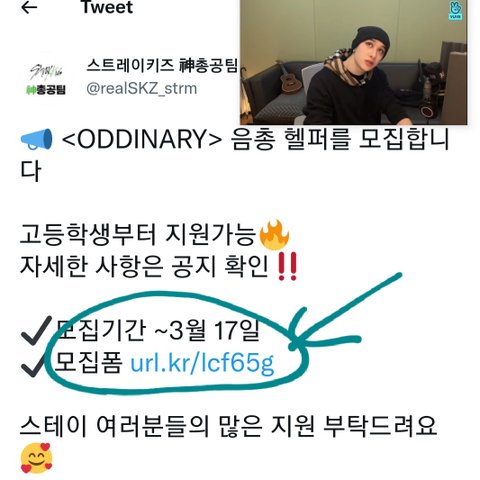Click the check mark beside 모집폼
Image resolution: width=480 pixels, height=480 pixels.
pyautogui.click(x=33, y=365)
